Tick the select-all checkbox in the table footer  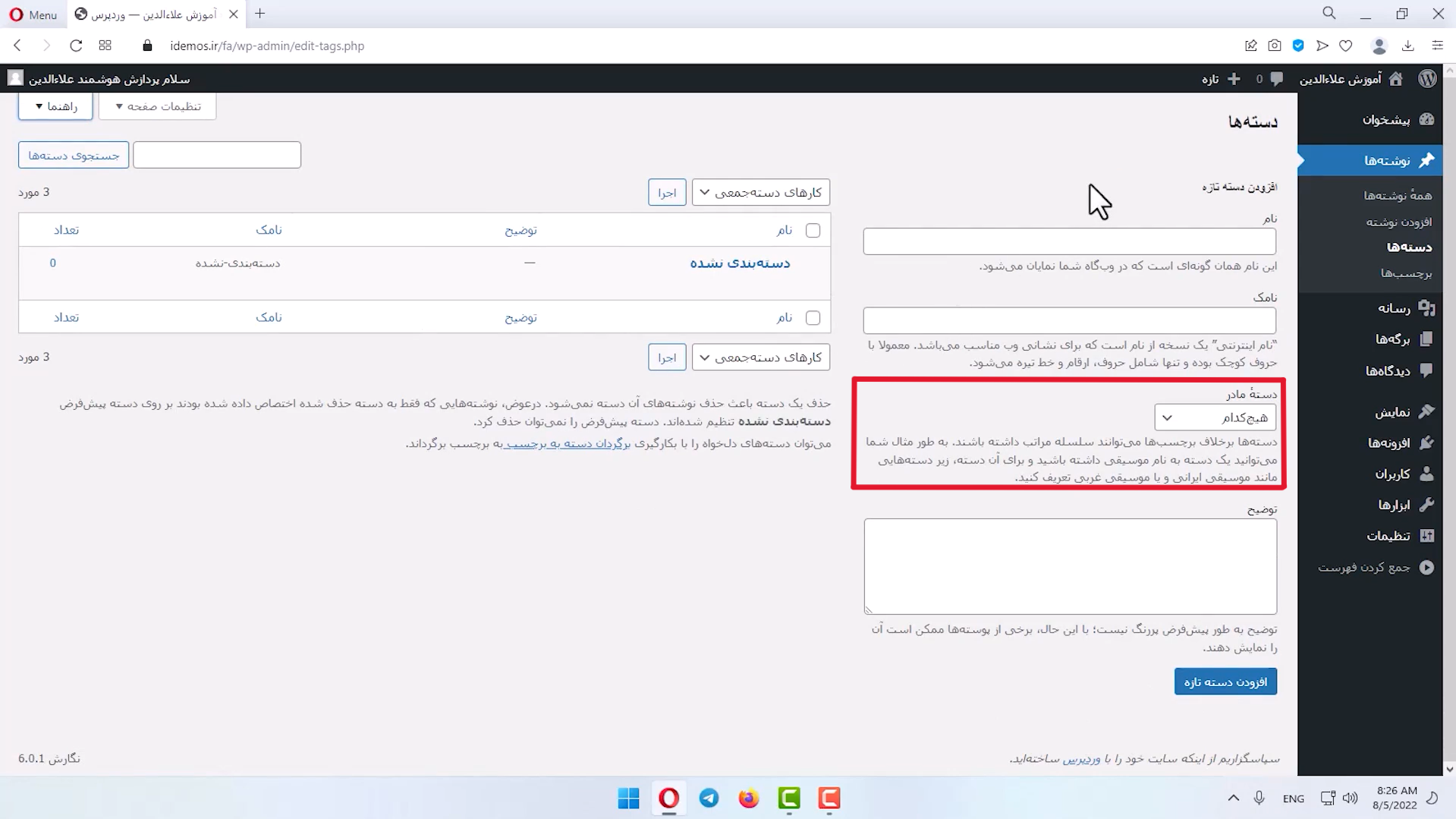coord(813,317)
